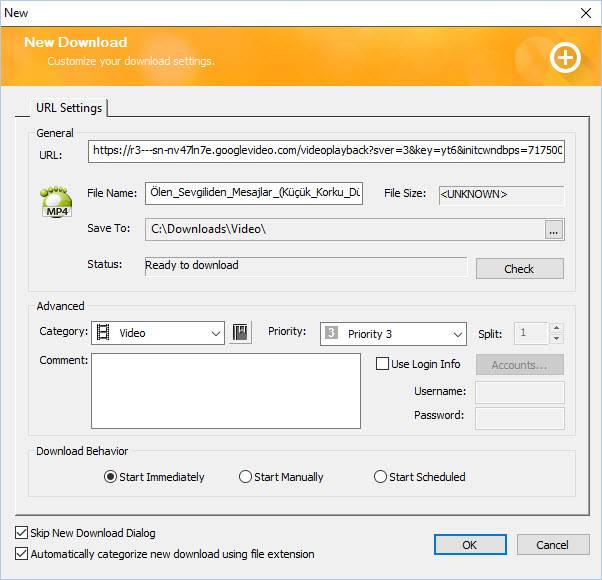Click the Comment text area
The width and height of the screenshot is (602, 580).
pyautogui.click(x=225, y=391)
